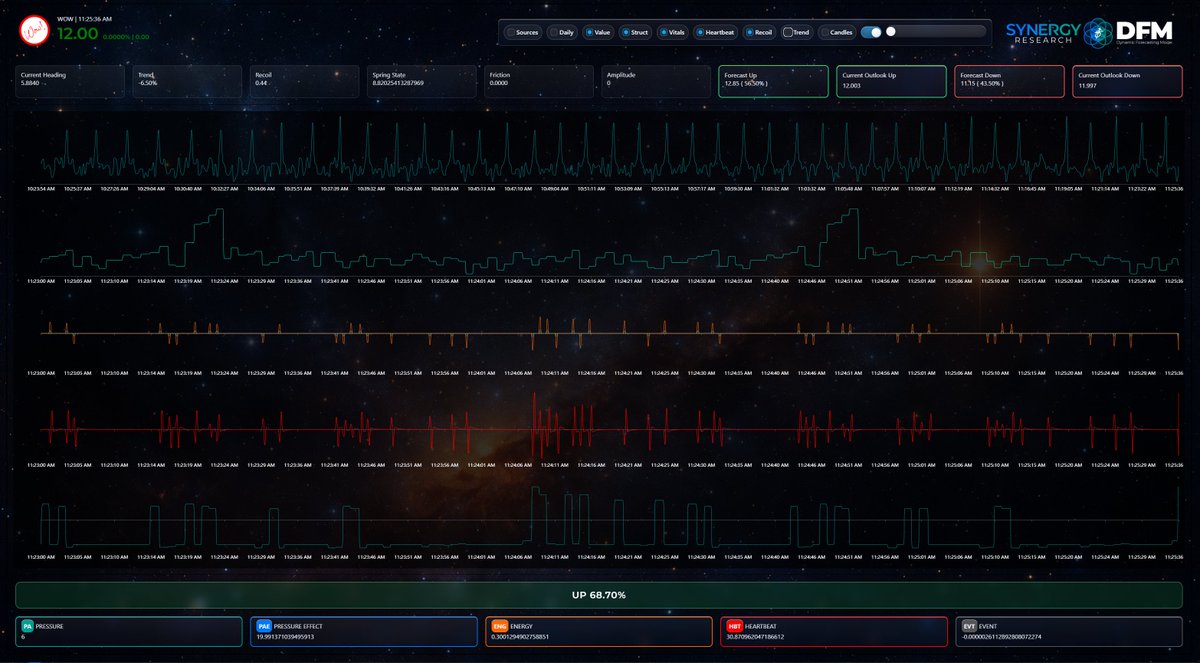
Task: Click the UP 68.70% banner
Action: click(x=600, y=594)
